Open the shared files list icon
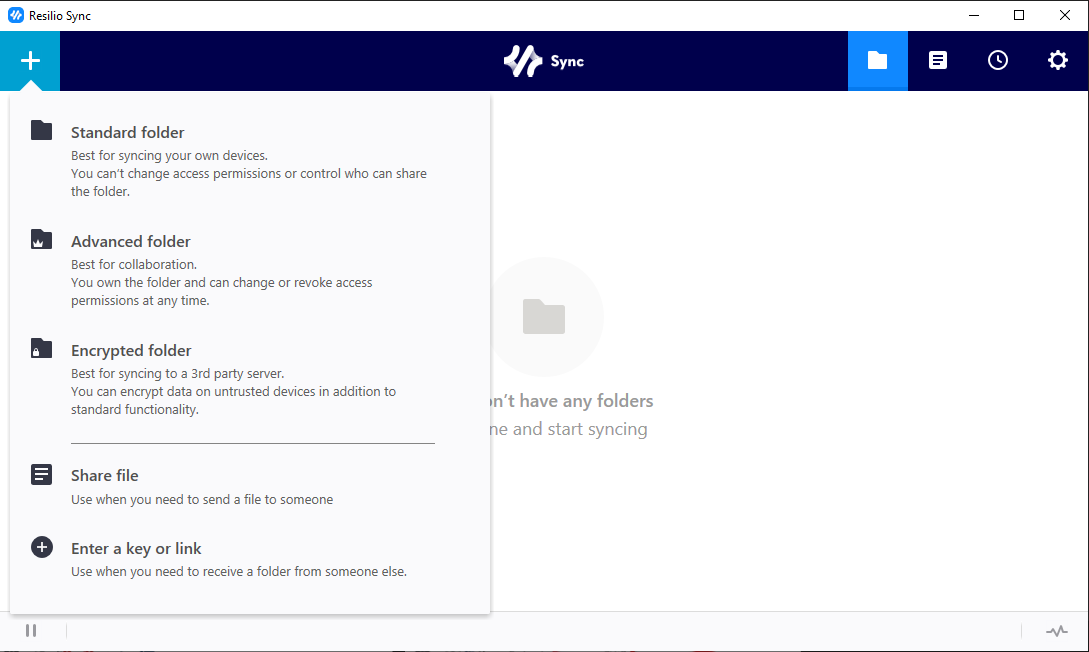This screenshot has height=652, width=1089. 938,60
